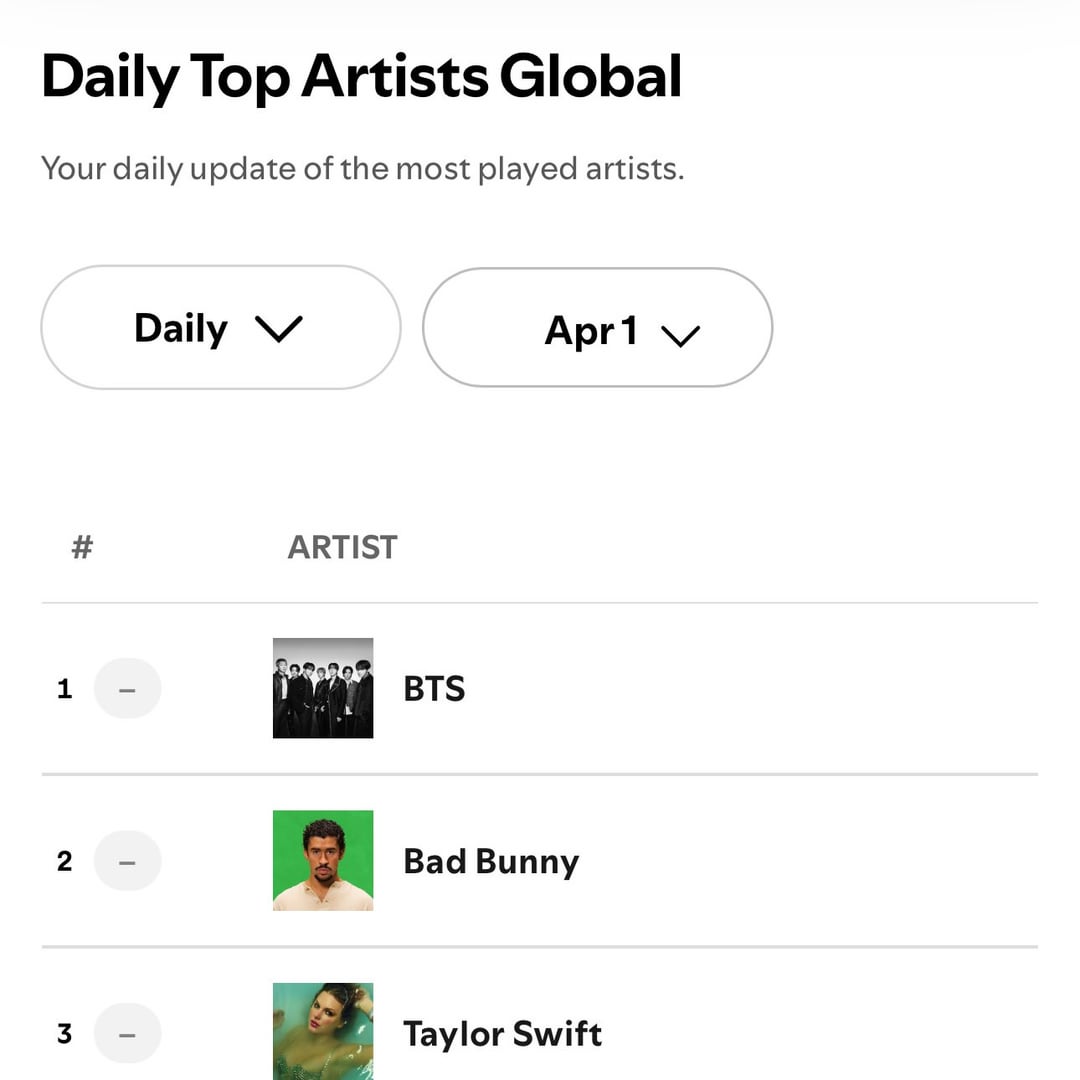Select the Bad Bunny name link
This screenshot has width=1080, height=1080.
pyautogui.click(x=491, y=861)
